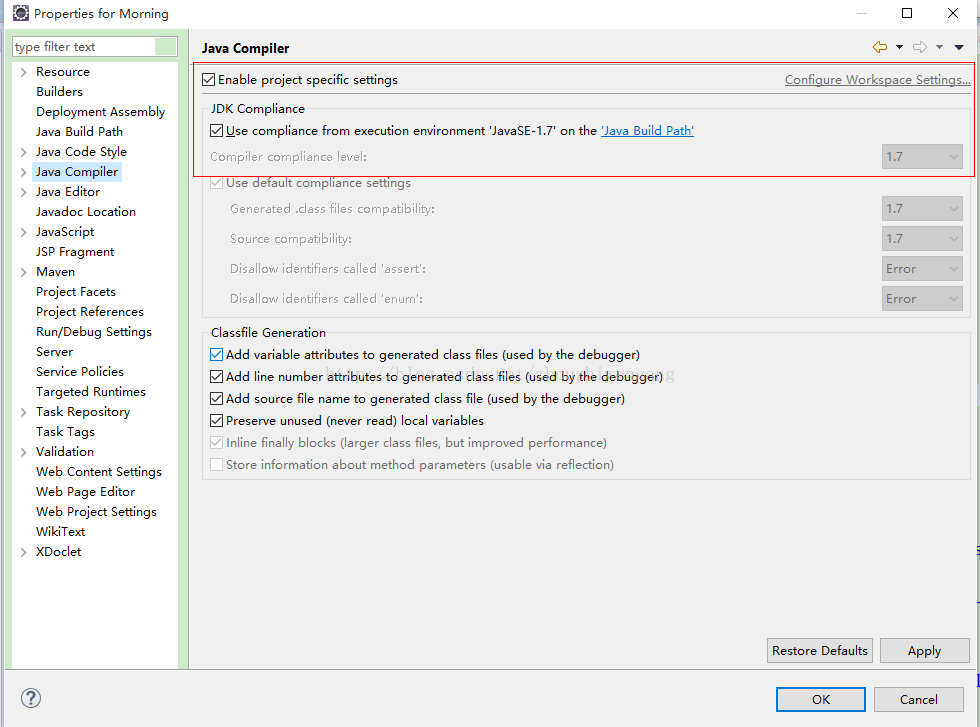Open the view menu triangle in header
This screenshot has width=980, height=727.
tap(959, 47)
